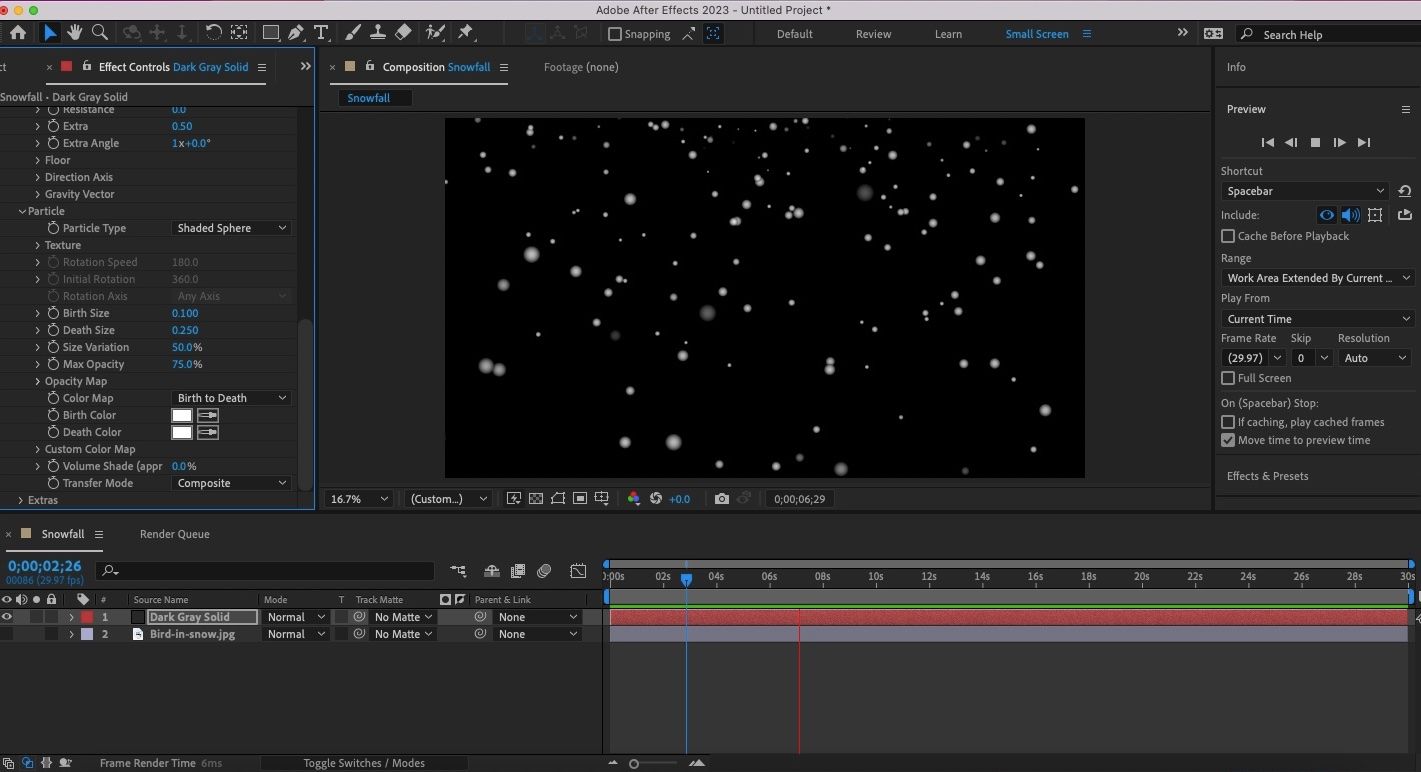
Task: Select the Rectangle shape tool
Action: point(270,33)
